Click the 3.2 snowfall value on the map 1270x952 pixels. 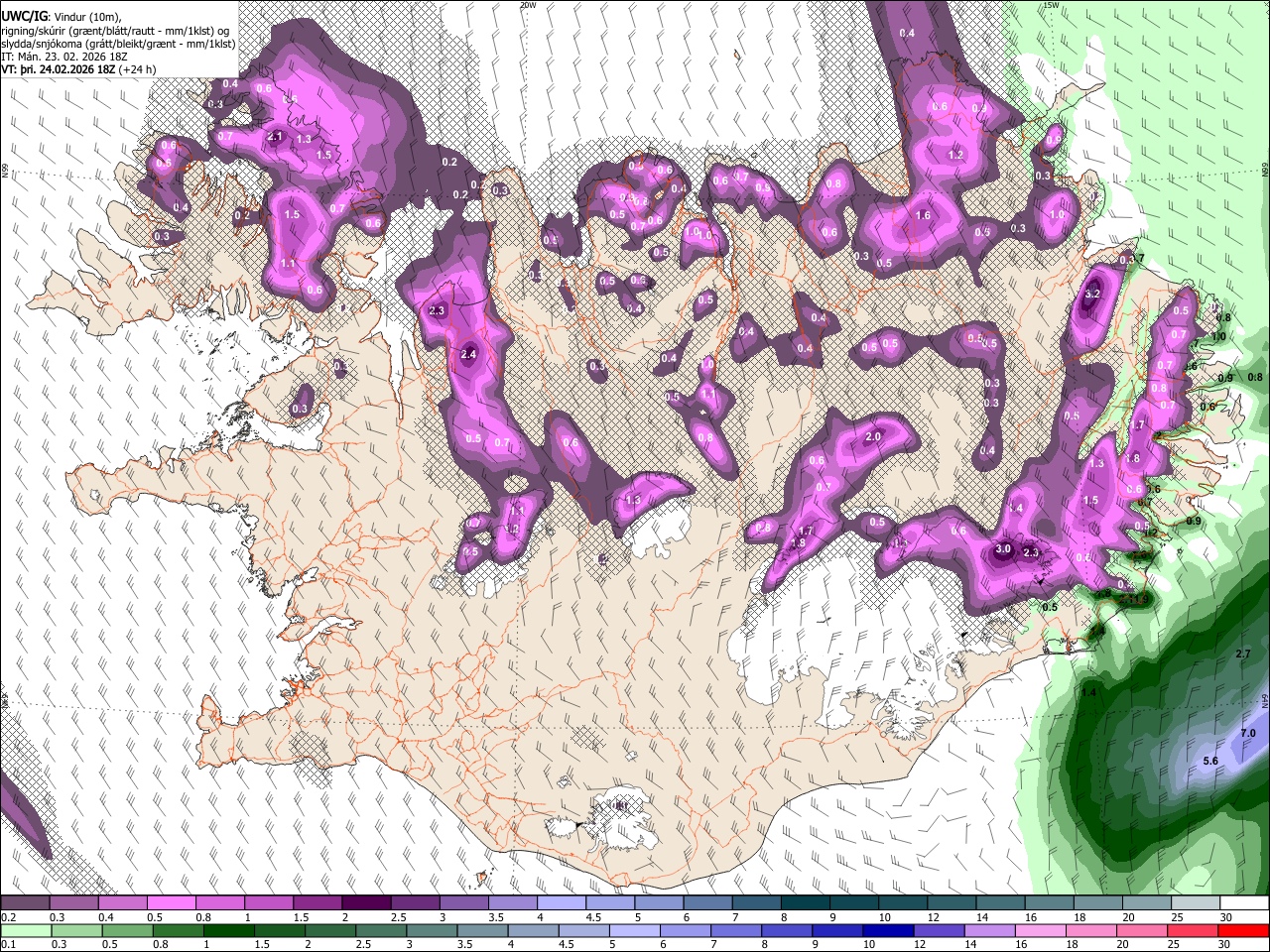point(1093,295)
